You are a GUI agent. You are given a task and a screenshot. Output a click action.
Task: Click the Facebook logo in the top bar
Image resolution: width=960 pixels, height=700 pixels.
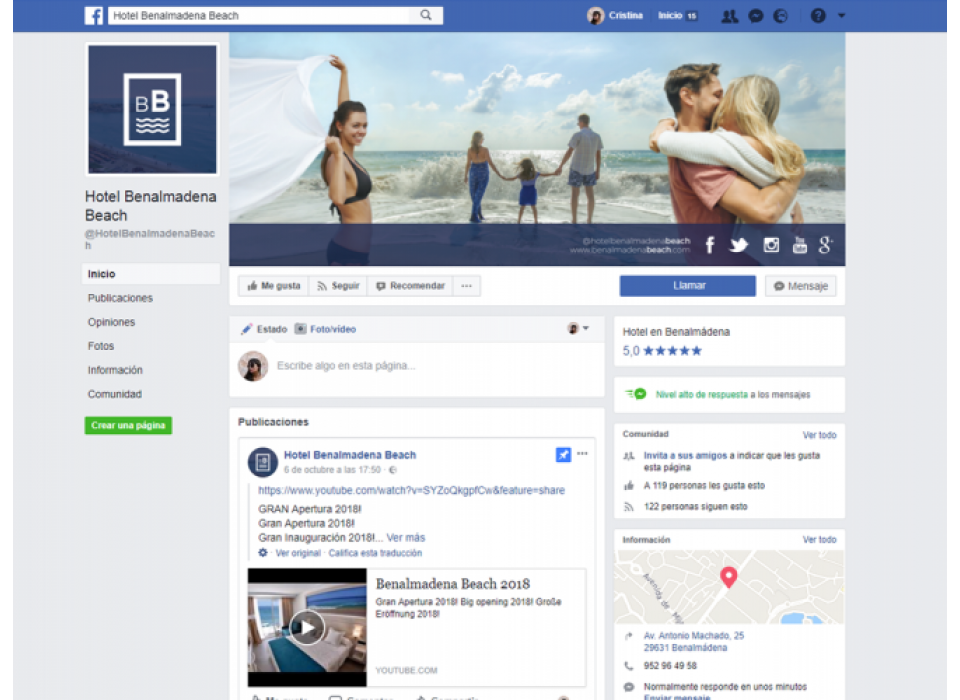94,15
